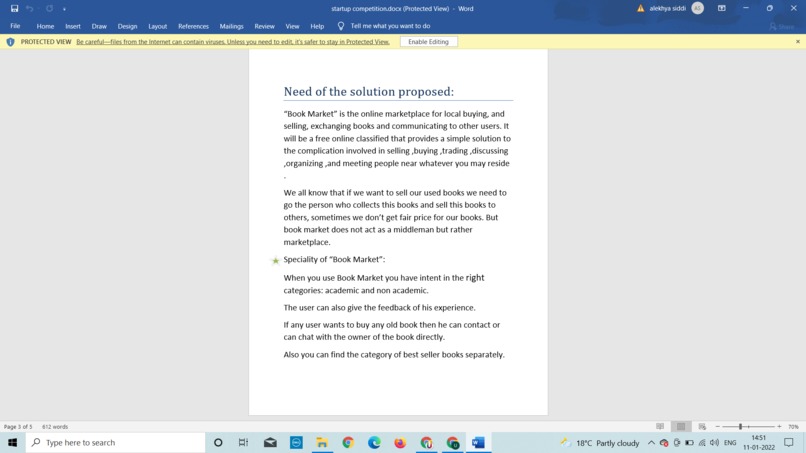Open the Insert tab
Screen dimensions: 806x453
point(72,26)
